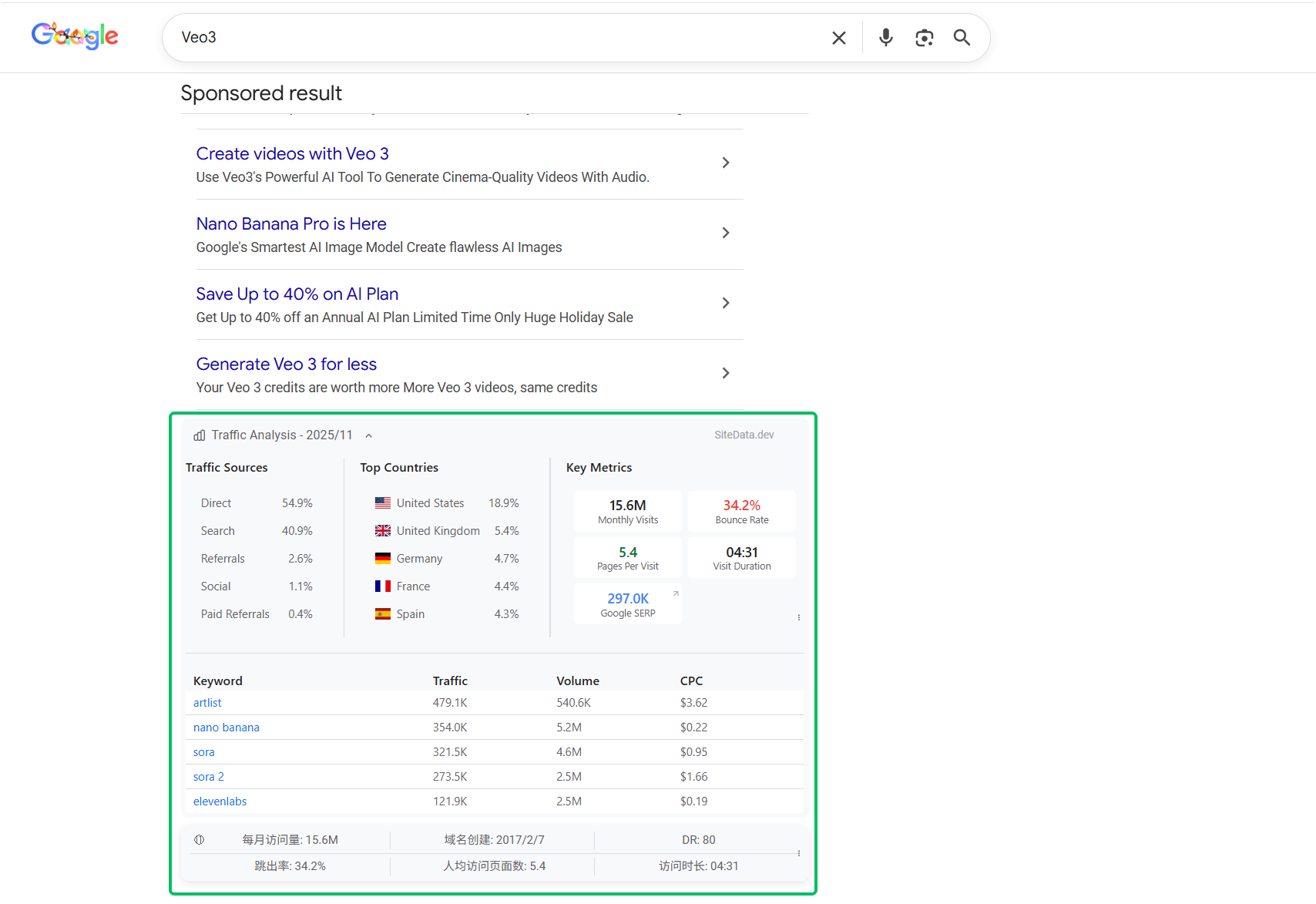Screen dimensions: 1316x904
Task: Click the 04:31 Visit Duration card
Action: point(742,558)
